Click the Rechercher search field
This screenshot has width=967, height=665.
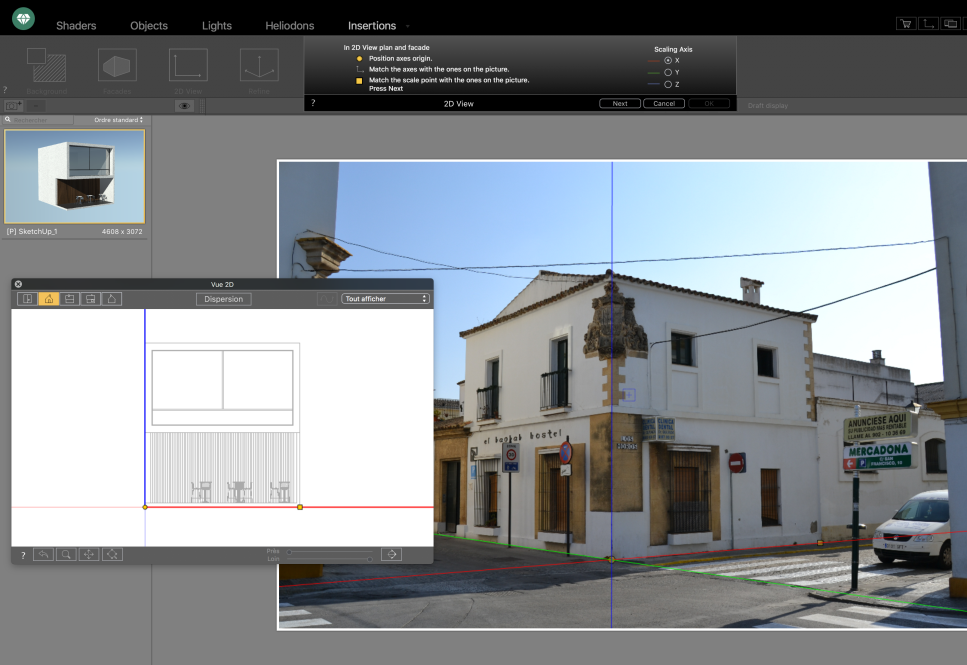(39, 120)
